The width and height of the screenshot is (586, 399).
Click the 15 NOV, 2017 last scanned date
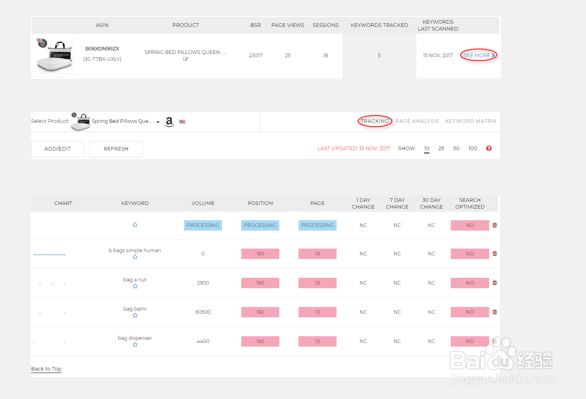(x=438, y=55)
